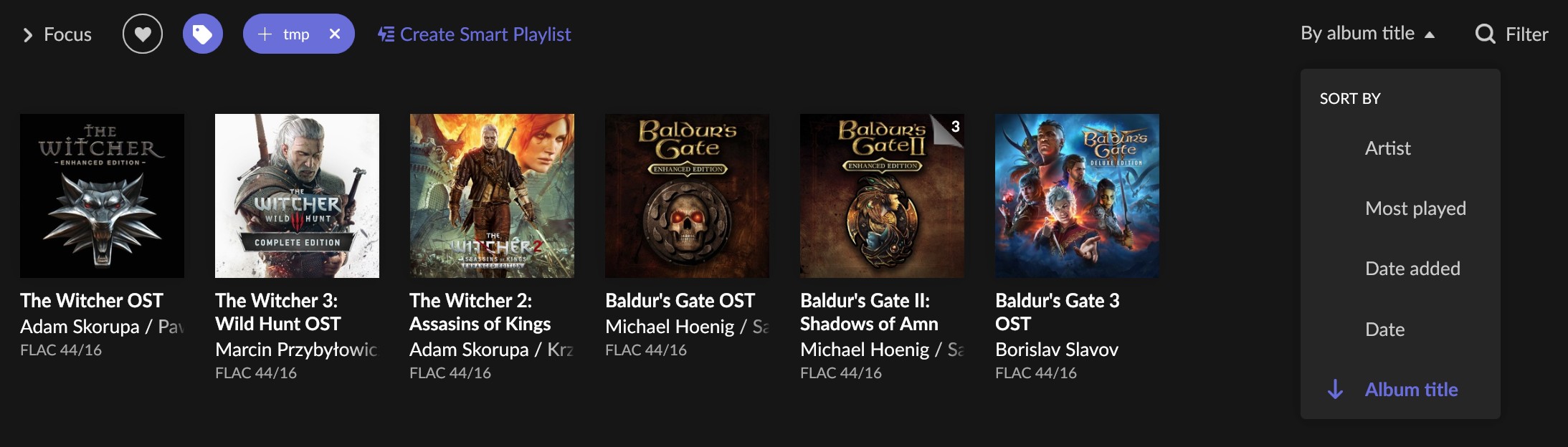Click Create Smart Playlist link
1568x447 pixels.
point(485,34)
